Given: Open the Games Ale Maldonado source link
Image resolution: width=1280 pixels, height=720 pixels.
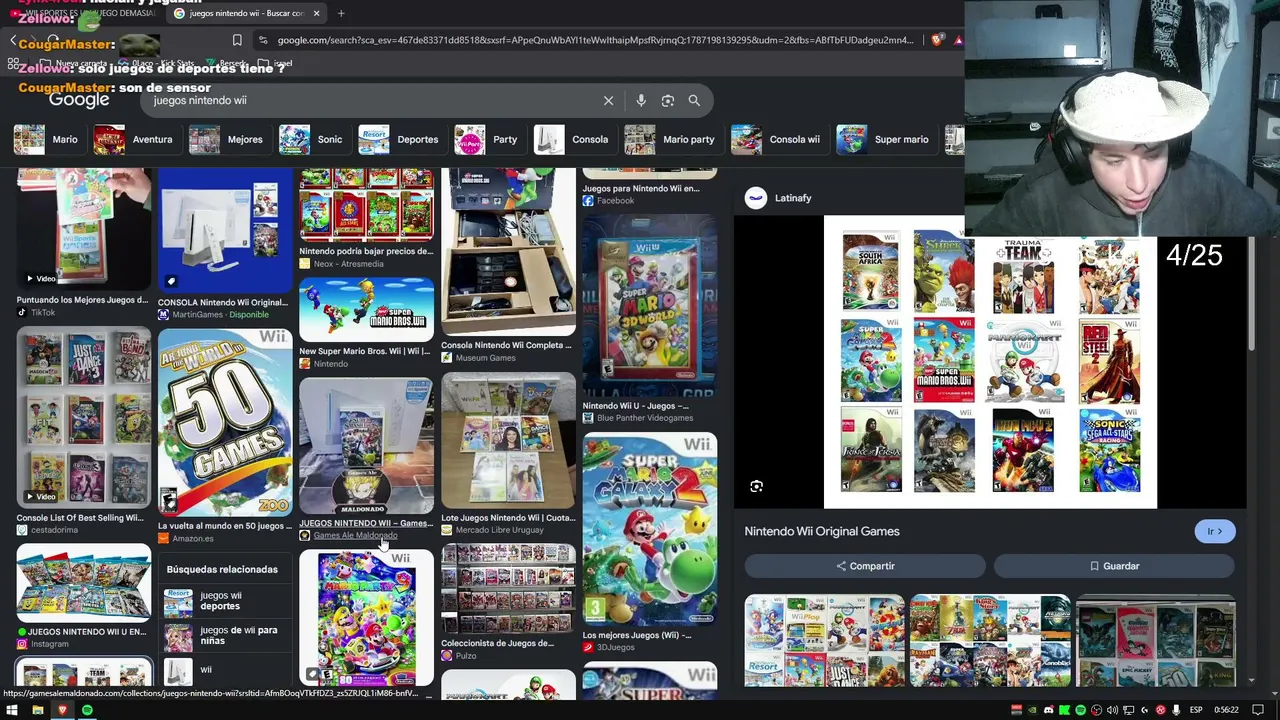Looking at the screenshot, I should pos(355,536).
